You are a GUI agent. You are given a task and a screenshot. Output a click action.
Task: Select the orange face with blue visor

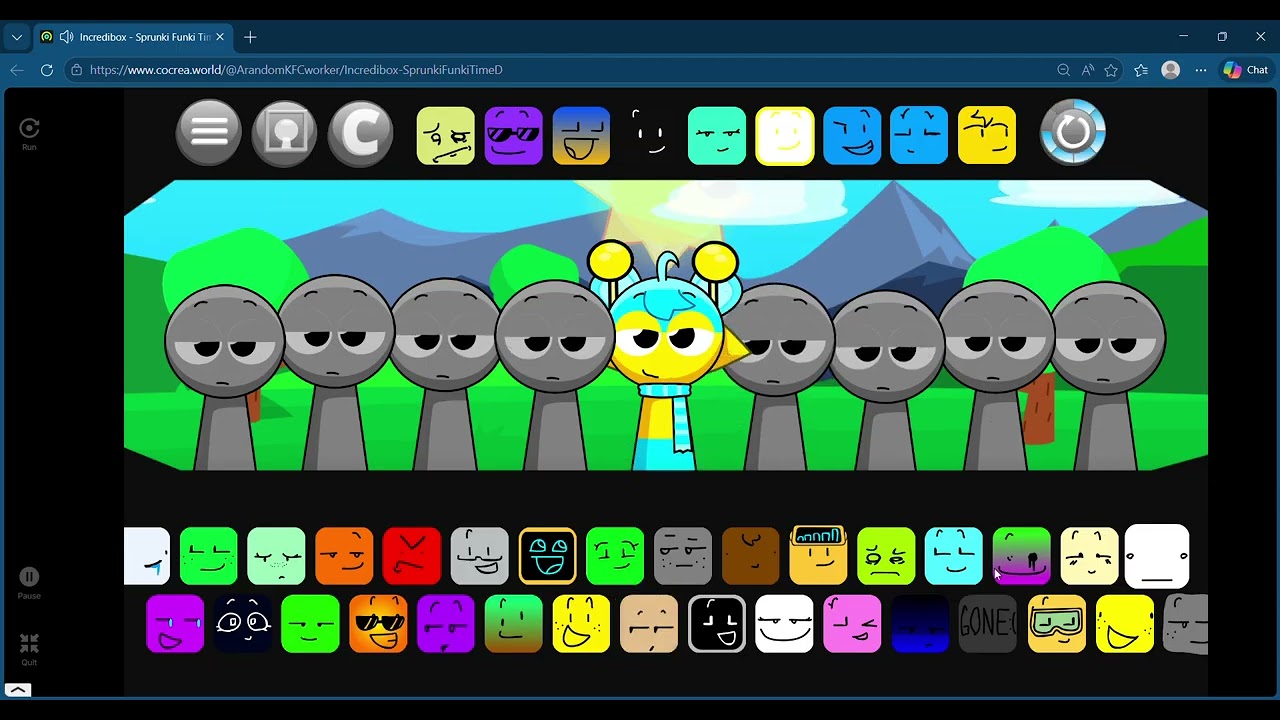[819, 556]
